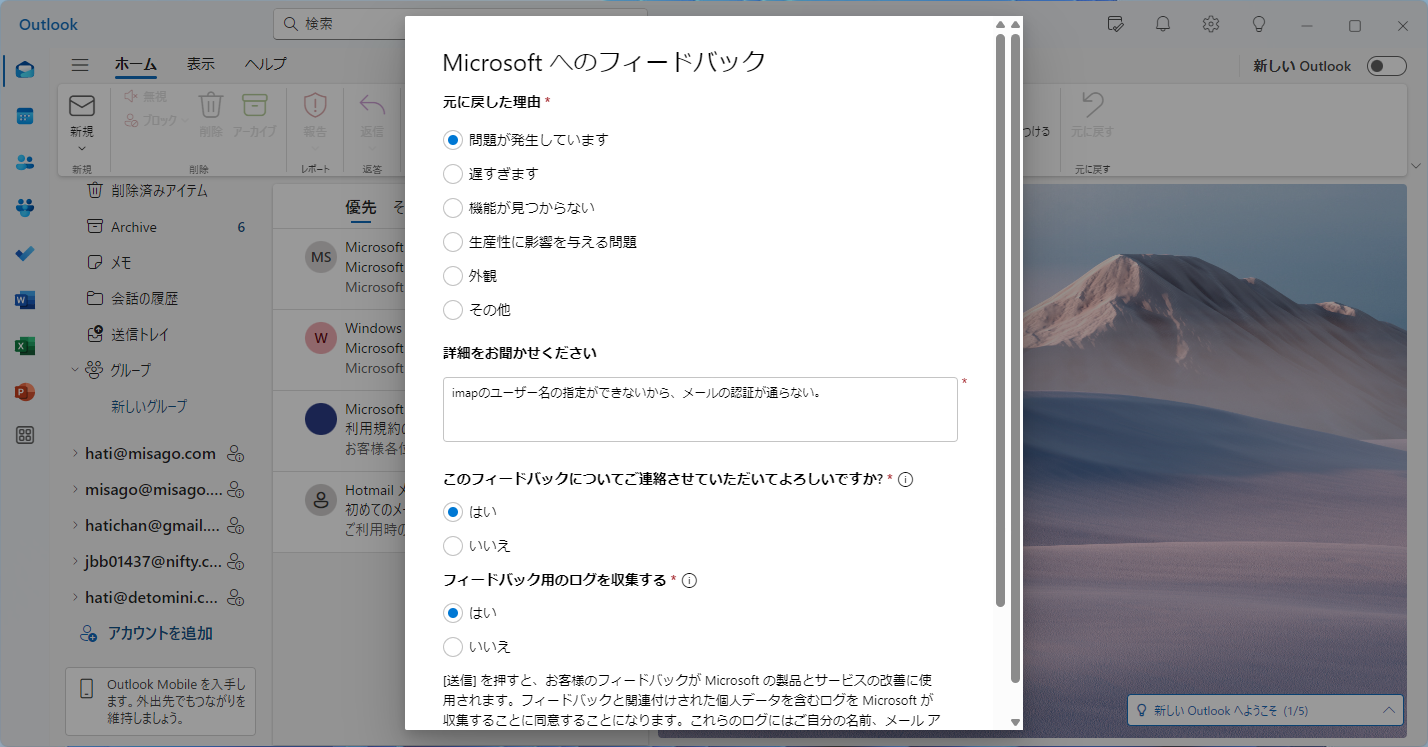Turn on the 新しい Outlook toggle
The image size is (1428, 747).
pos(1387,66)
